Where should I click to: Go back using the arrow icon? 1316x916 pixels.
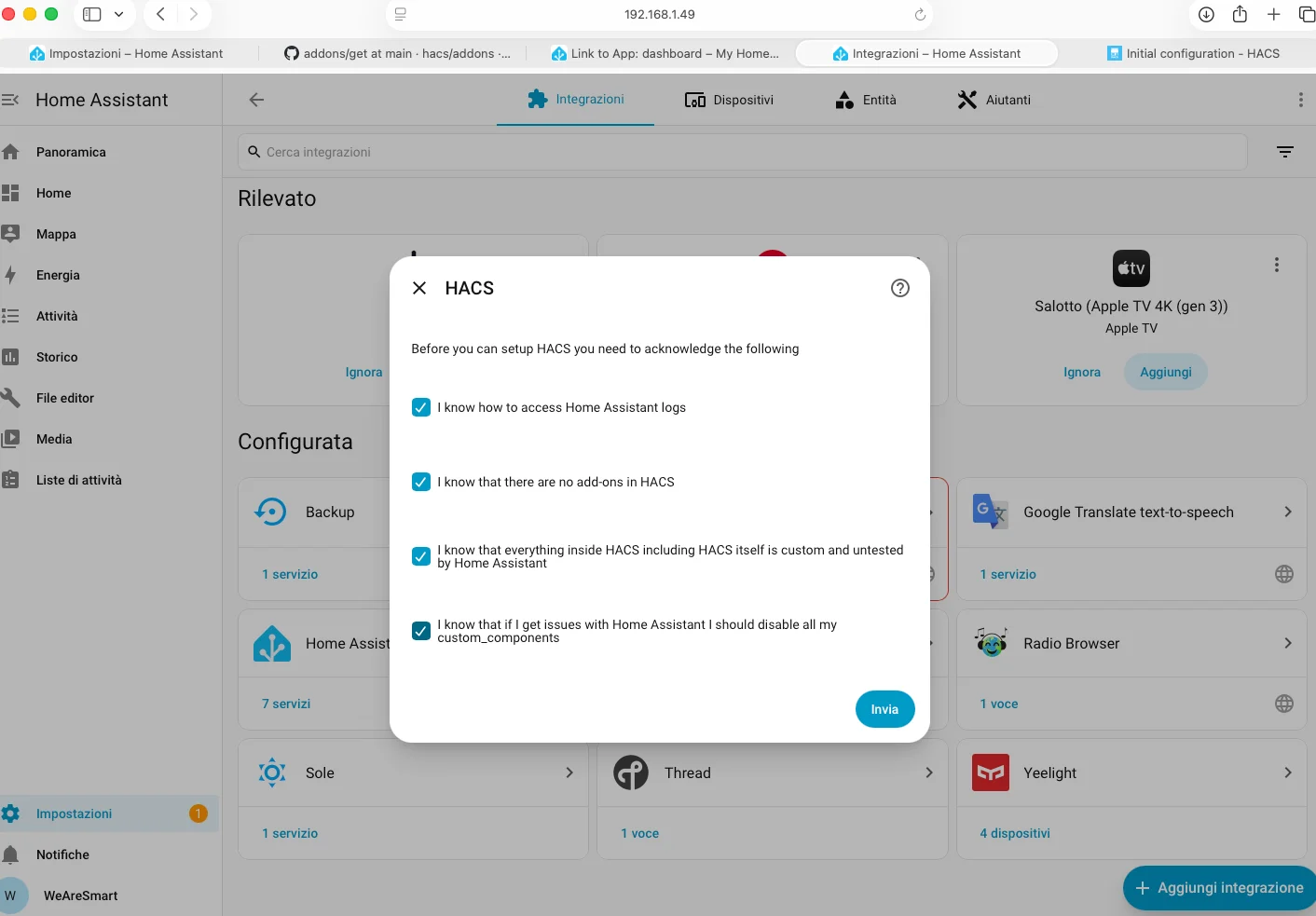[x=256, y=100]
